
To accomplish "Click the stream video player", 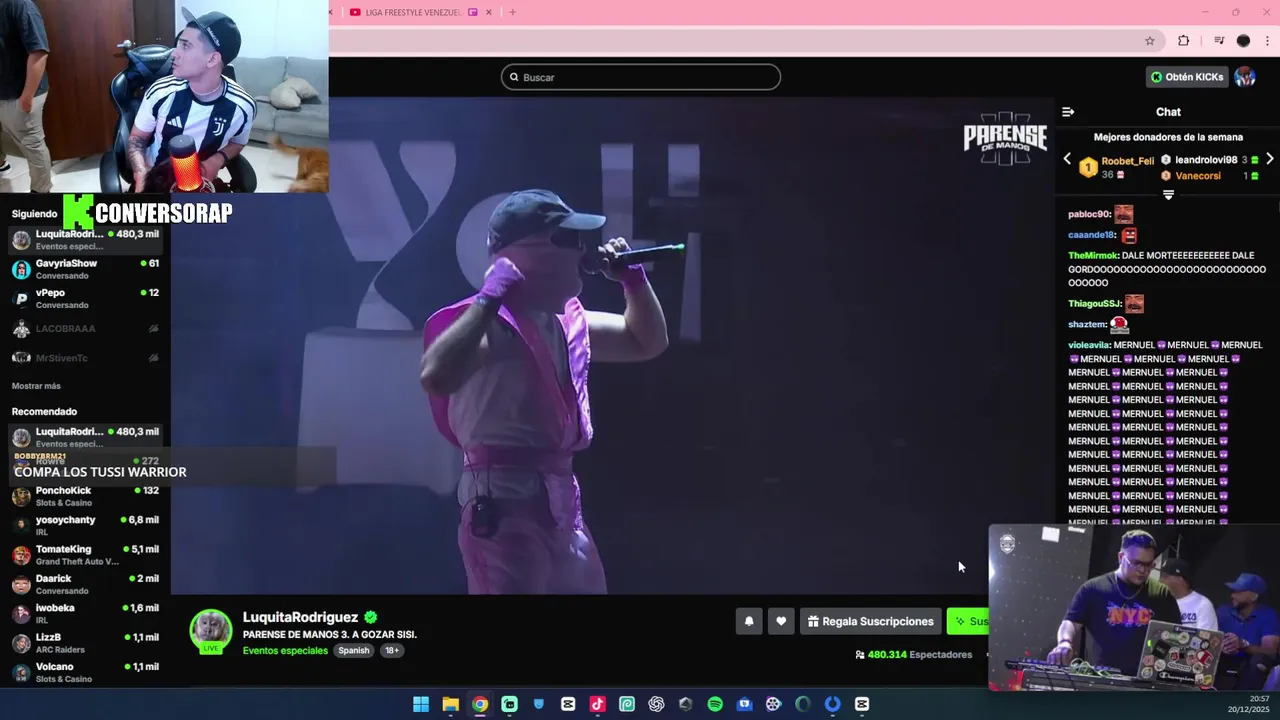I will 612,345.
